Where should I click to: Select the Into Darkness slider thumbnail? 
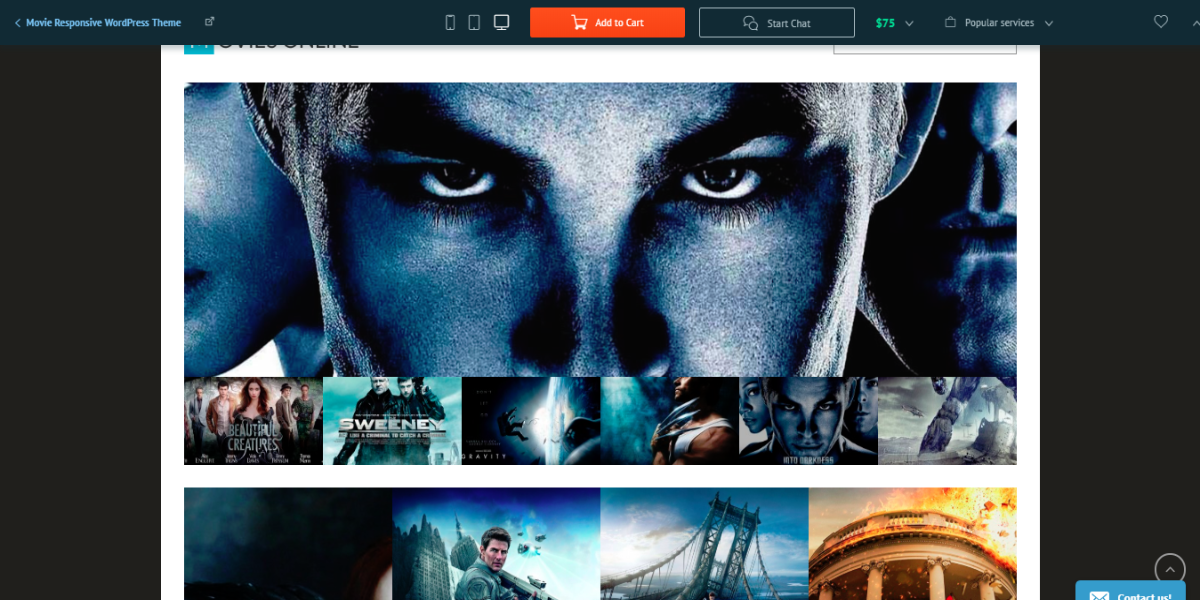[808, 421]
